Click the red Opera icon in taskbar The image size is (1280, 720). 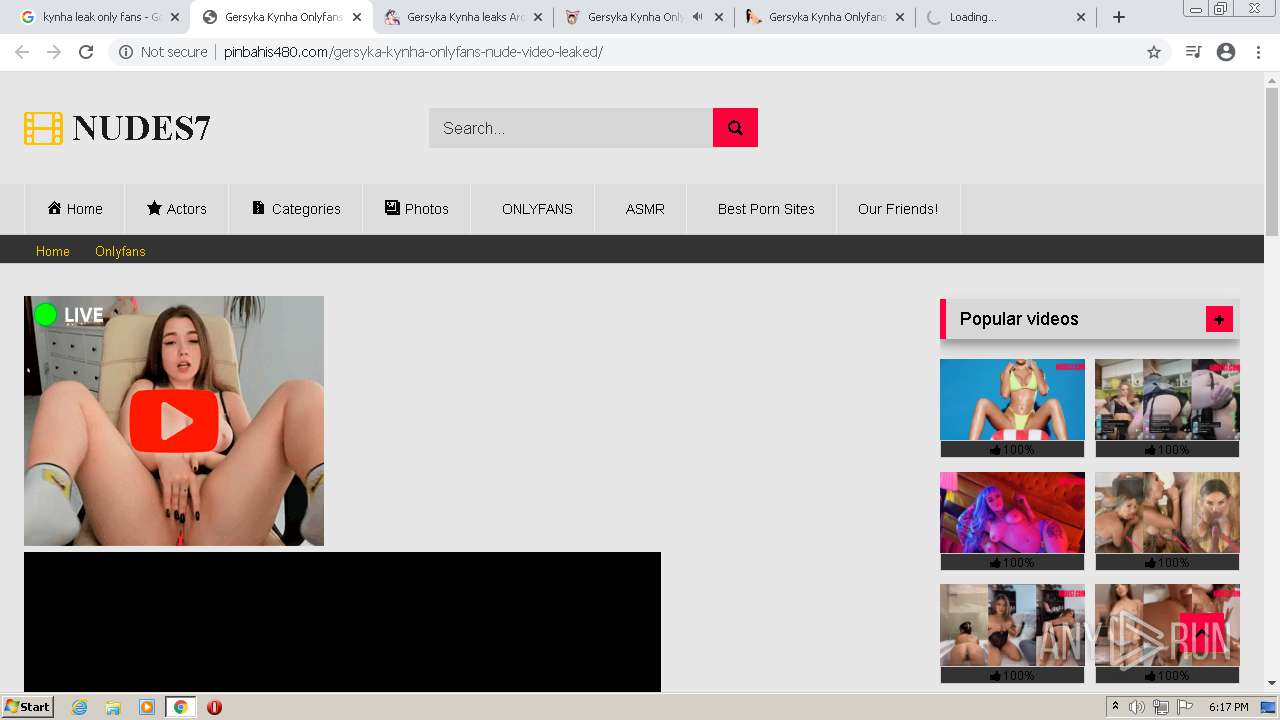214,707
